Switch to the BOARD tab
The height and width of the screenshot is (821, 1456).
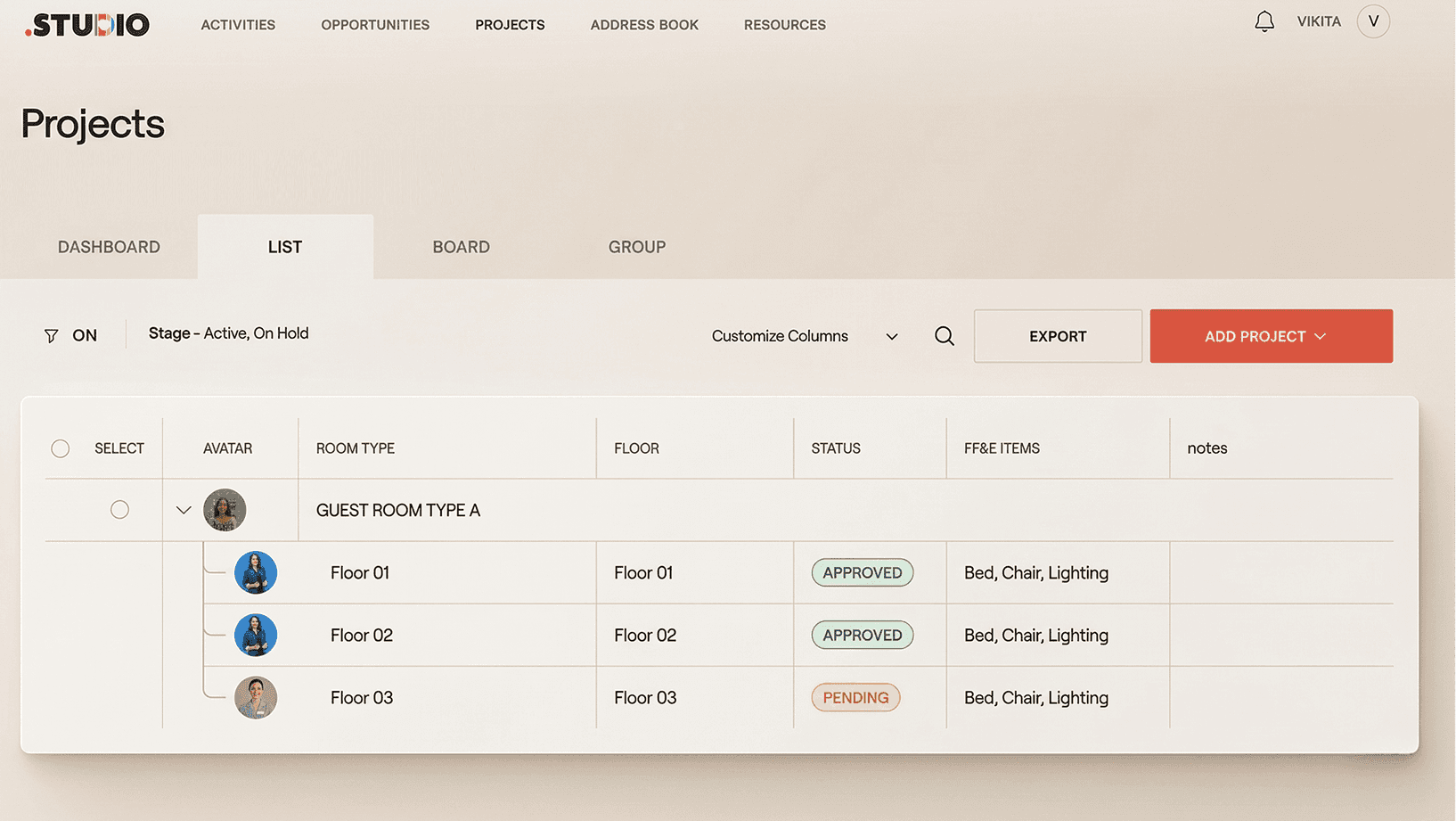(x=461, y=246)
